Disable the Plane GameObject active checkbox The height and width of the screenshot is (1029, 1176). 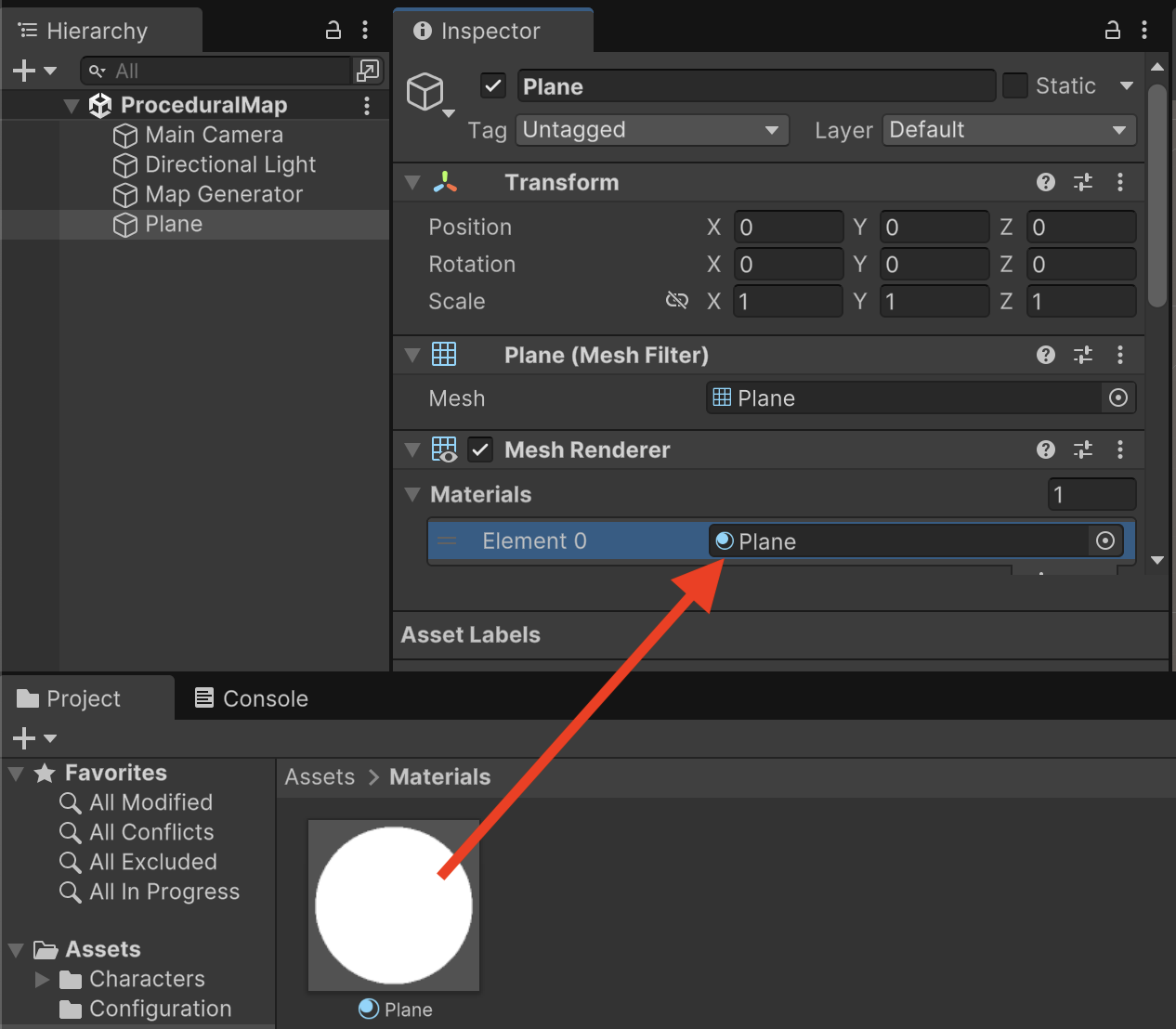(x=493, y=86)
